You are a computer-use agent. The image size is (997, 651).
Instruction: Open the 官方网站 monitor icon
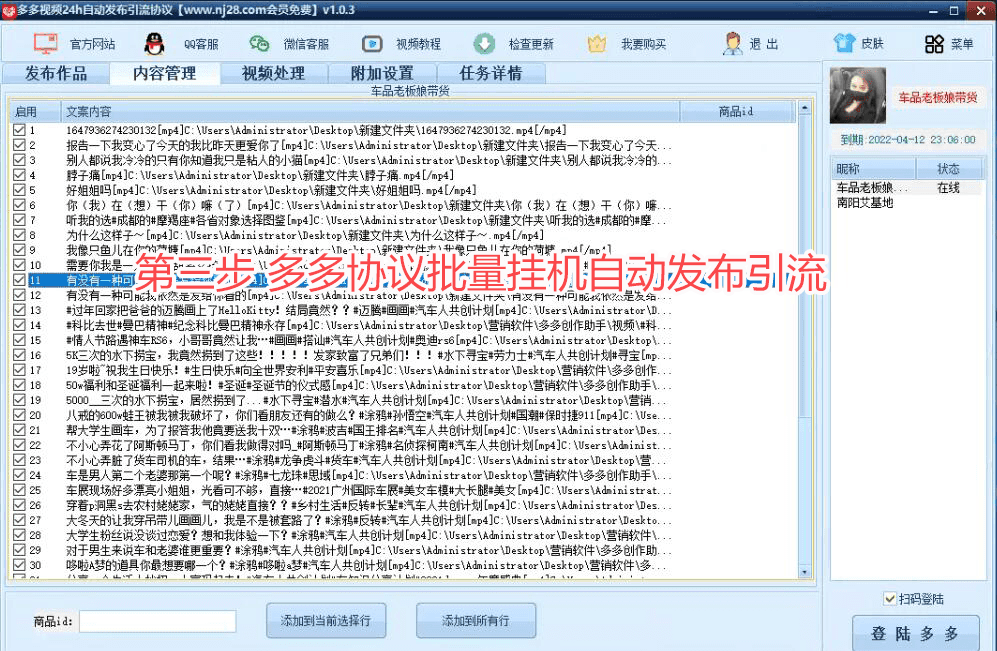(46, 44)
